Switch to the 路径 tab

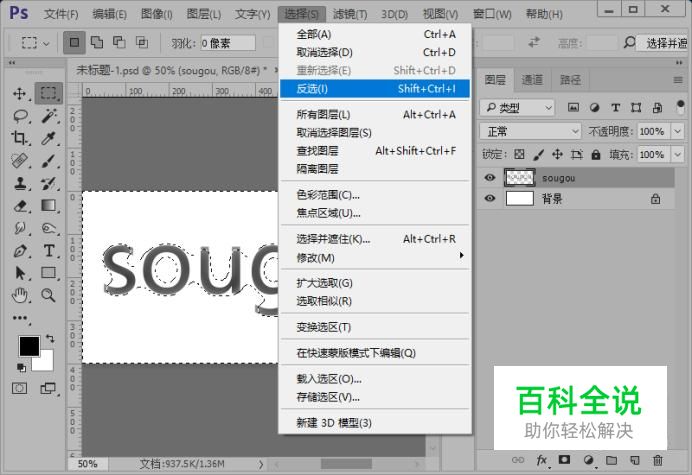(x=570, y=80)
